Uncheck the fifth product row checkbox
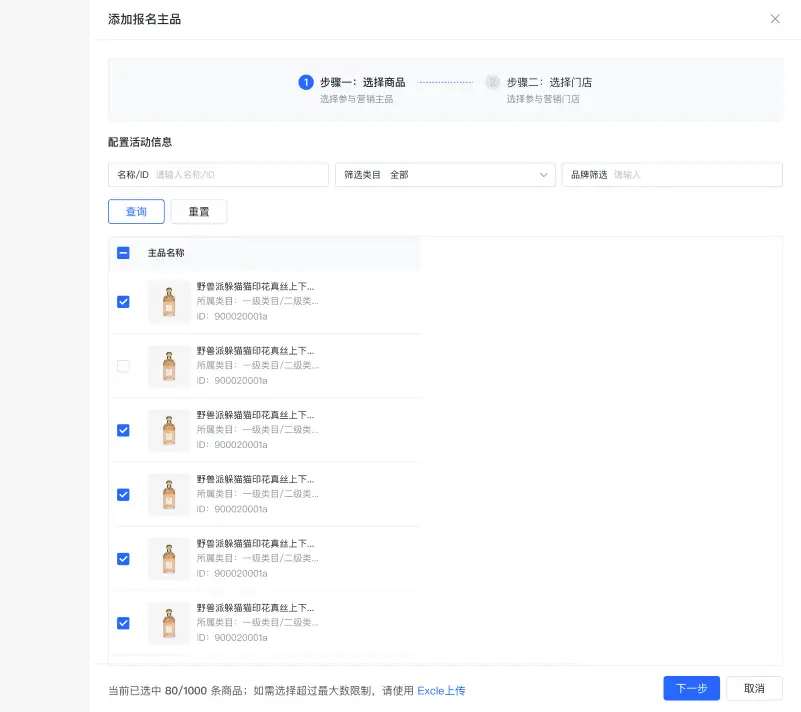801x712 pixels. tap(123, 559)
